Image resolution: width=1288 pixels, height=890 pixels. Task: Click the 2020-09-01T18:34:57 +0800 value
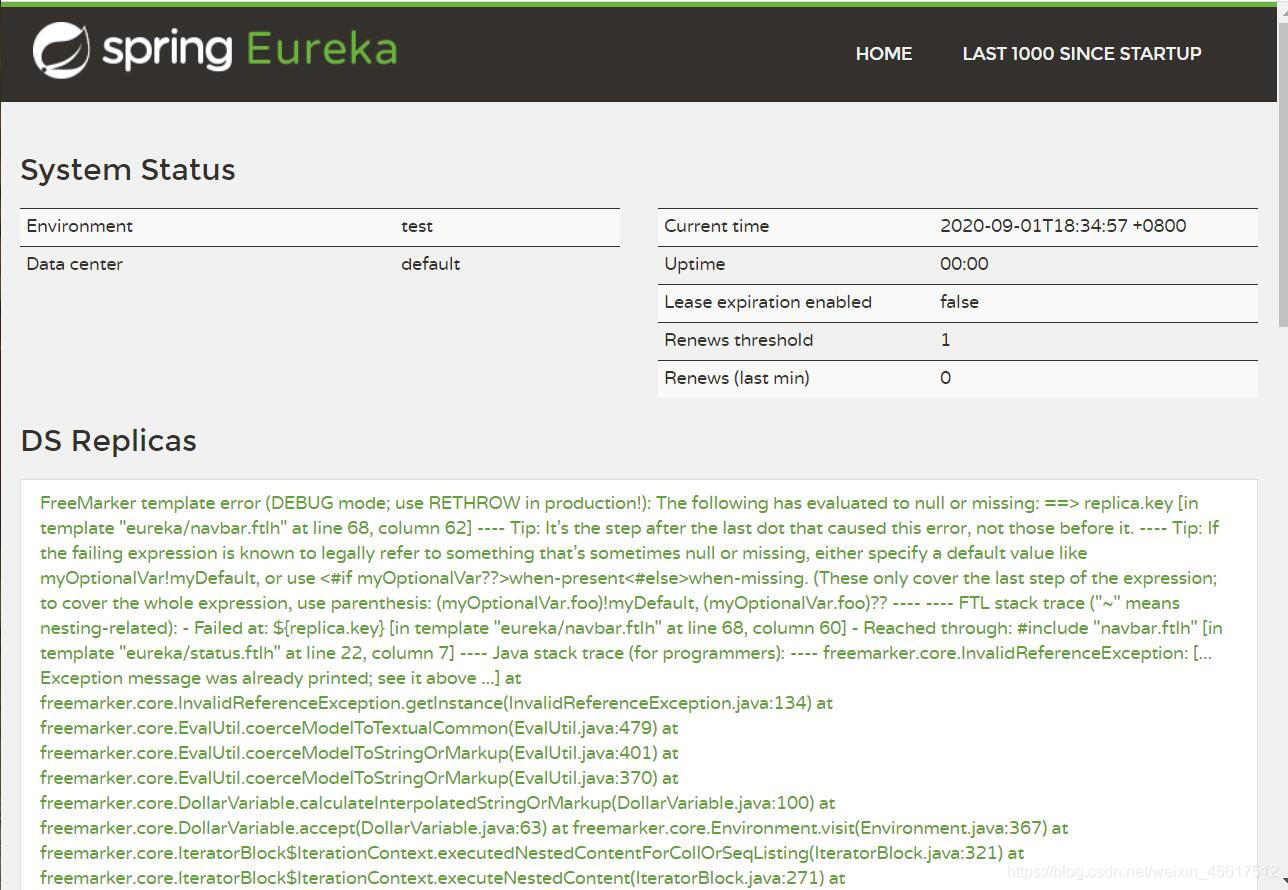point(1063,226)
